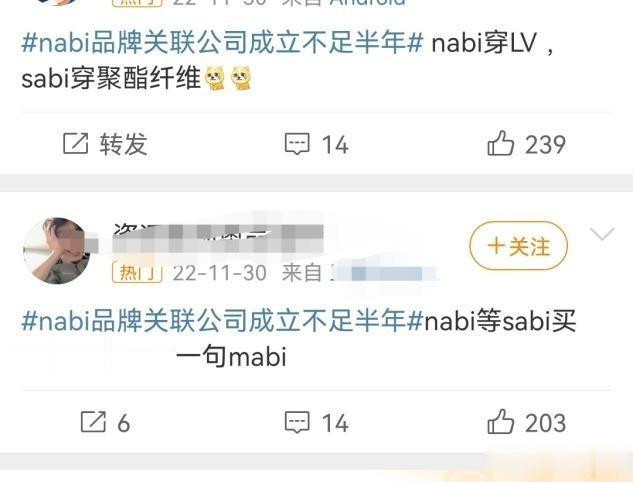The width and height of the screenshot is (633, 482).
Task: Tap the repost icon beside 转发
Action: pyautogui.click(x=75, y=143)
